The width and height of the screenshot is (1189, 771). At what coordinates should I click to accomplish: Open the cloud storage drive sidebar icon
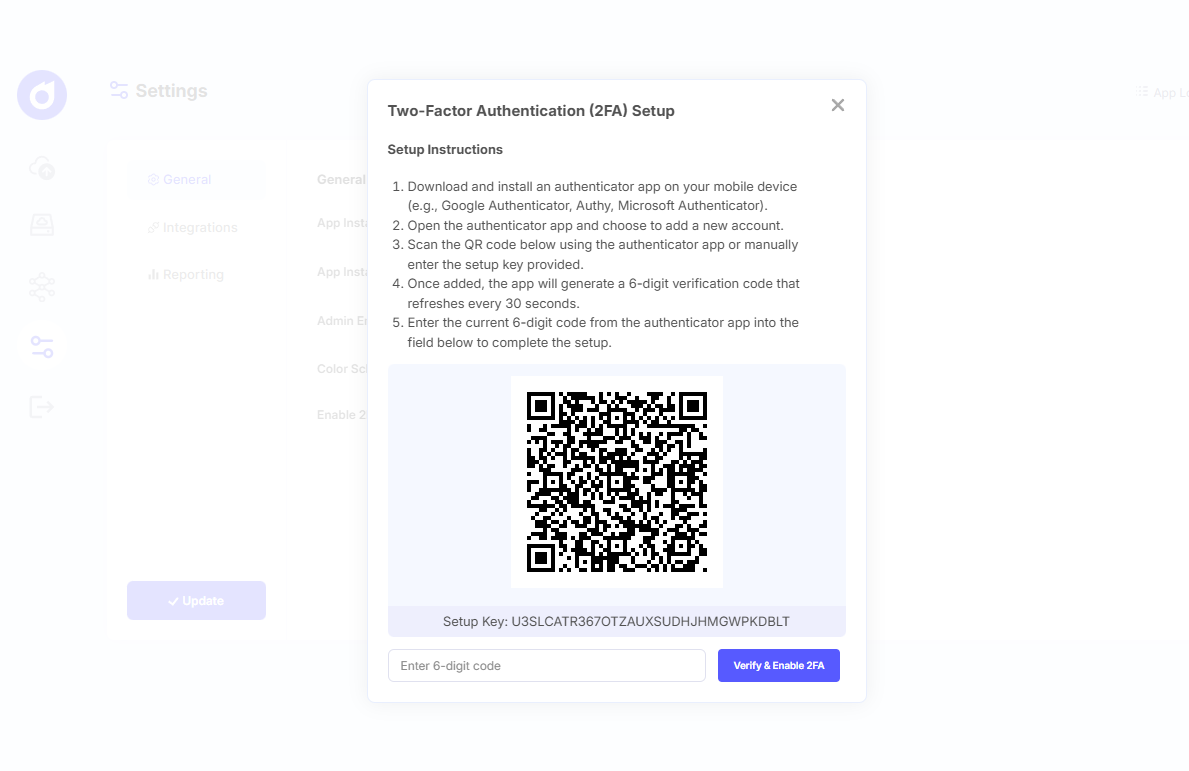tap(42, 226)
